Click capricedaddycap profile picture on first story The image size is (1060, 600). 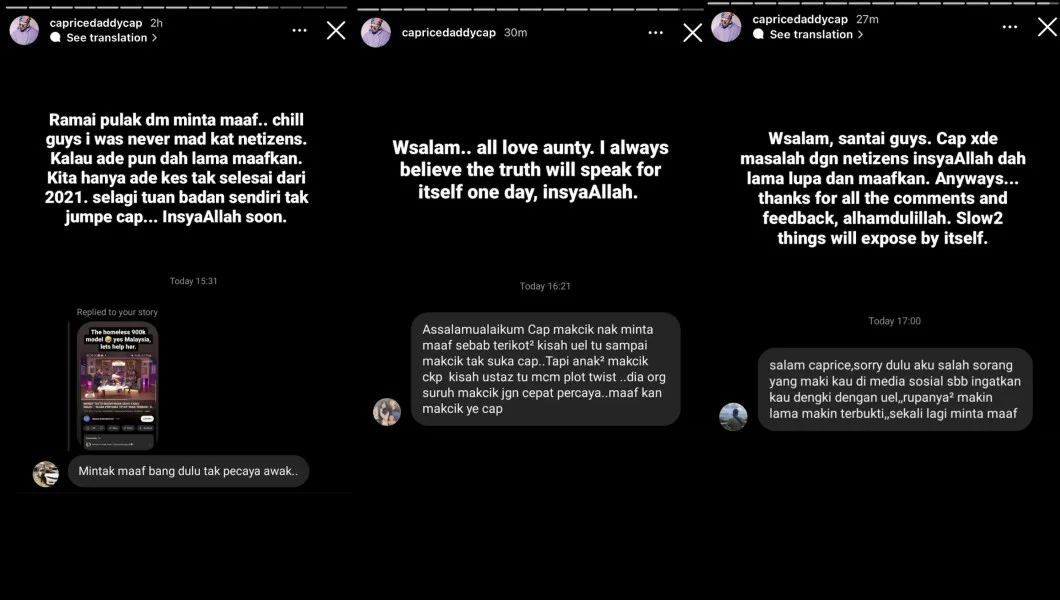pos(24,30)
